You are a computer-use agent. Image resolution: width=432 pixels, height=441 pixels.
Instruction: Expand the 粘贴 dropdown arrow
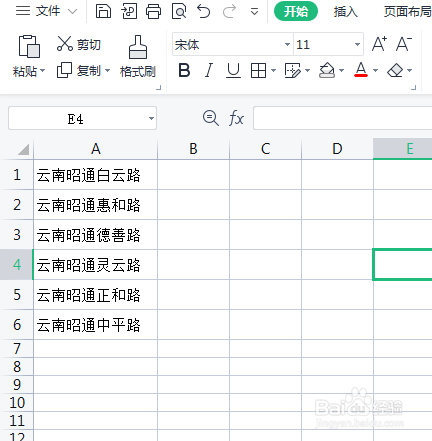tap(43, 71)
